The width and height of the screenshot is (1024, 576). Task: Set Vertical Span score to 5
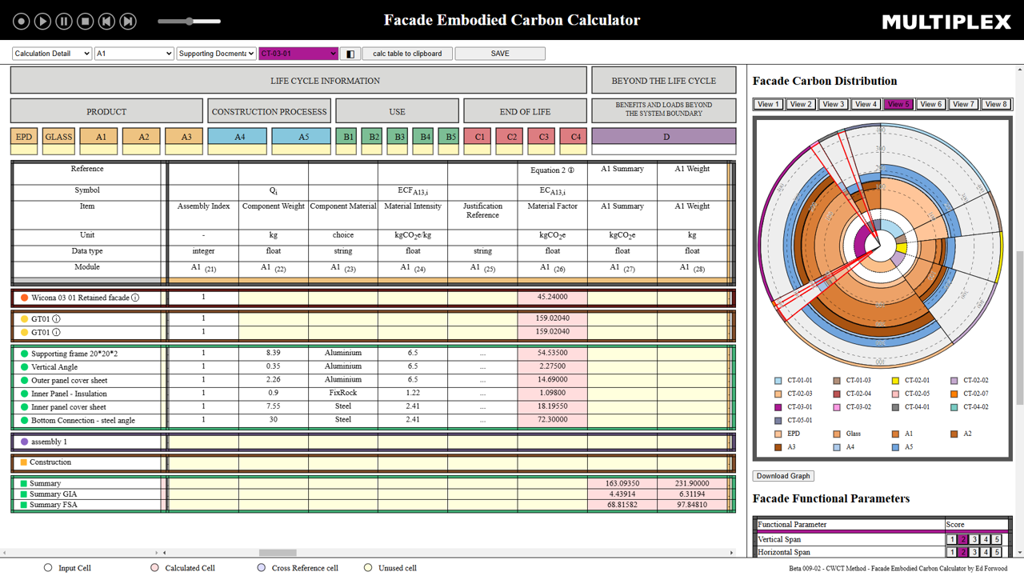(997, 539)
